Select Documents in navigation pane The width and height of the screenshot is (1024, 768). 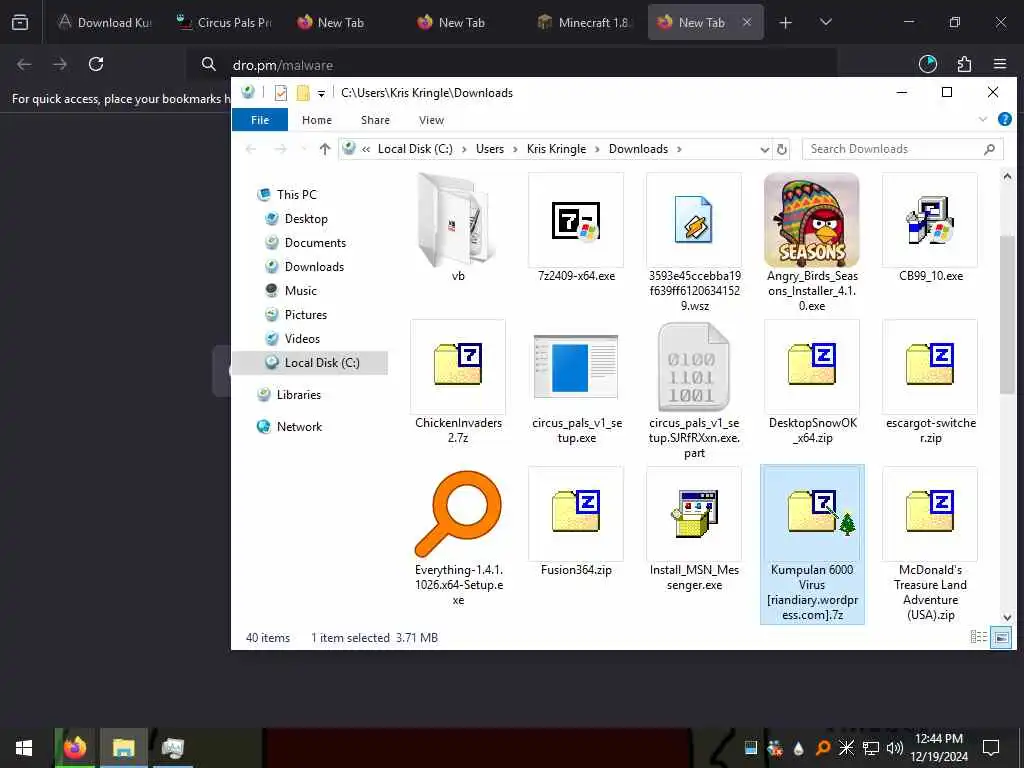coord(315,243)
